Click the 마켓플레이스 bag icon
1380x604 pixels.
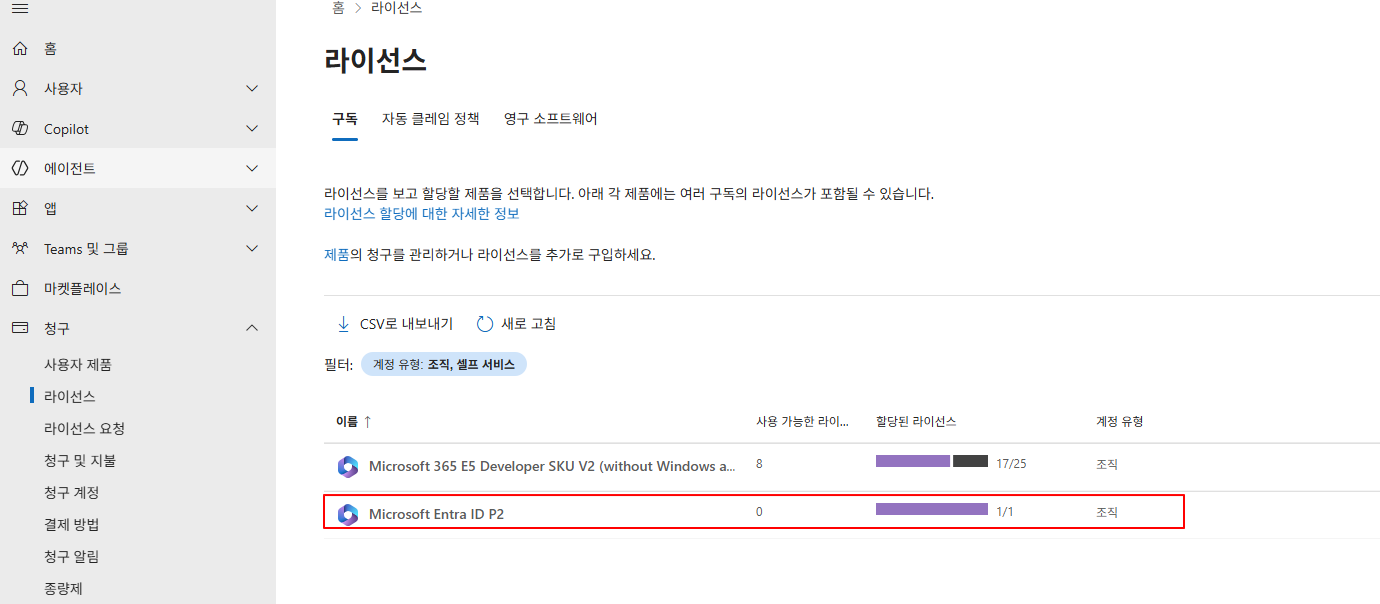click(20, 289)
